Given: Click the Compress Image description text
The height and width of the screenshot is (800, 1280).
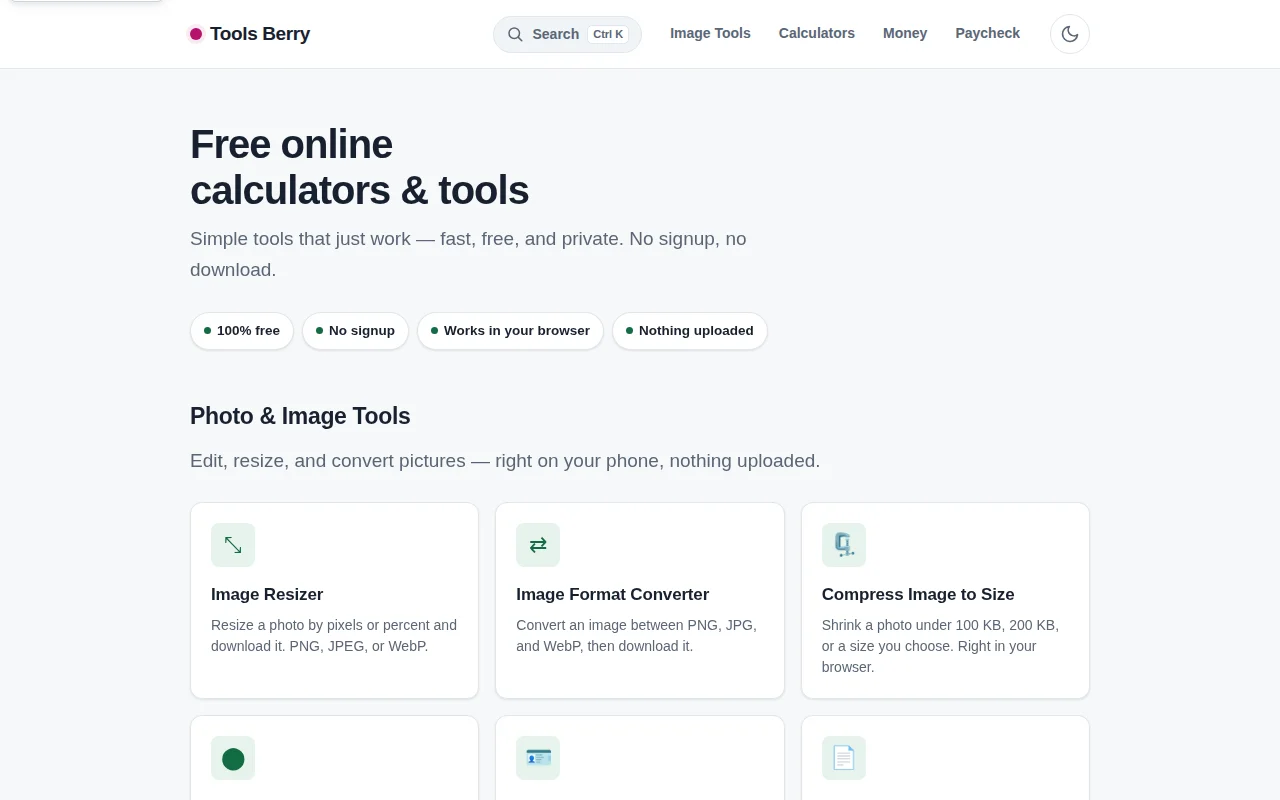Looking at the screenshot, I should (940, 646).
